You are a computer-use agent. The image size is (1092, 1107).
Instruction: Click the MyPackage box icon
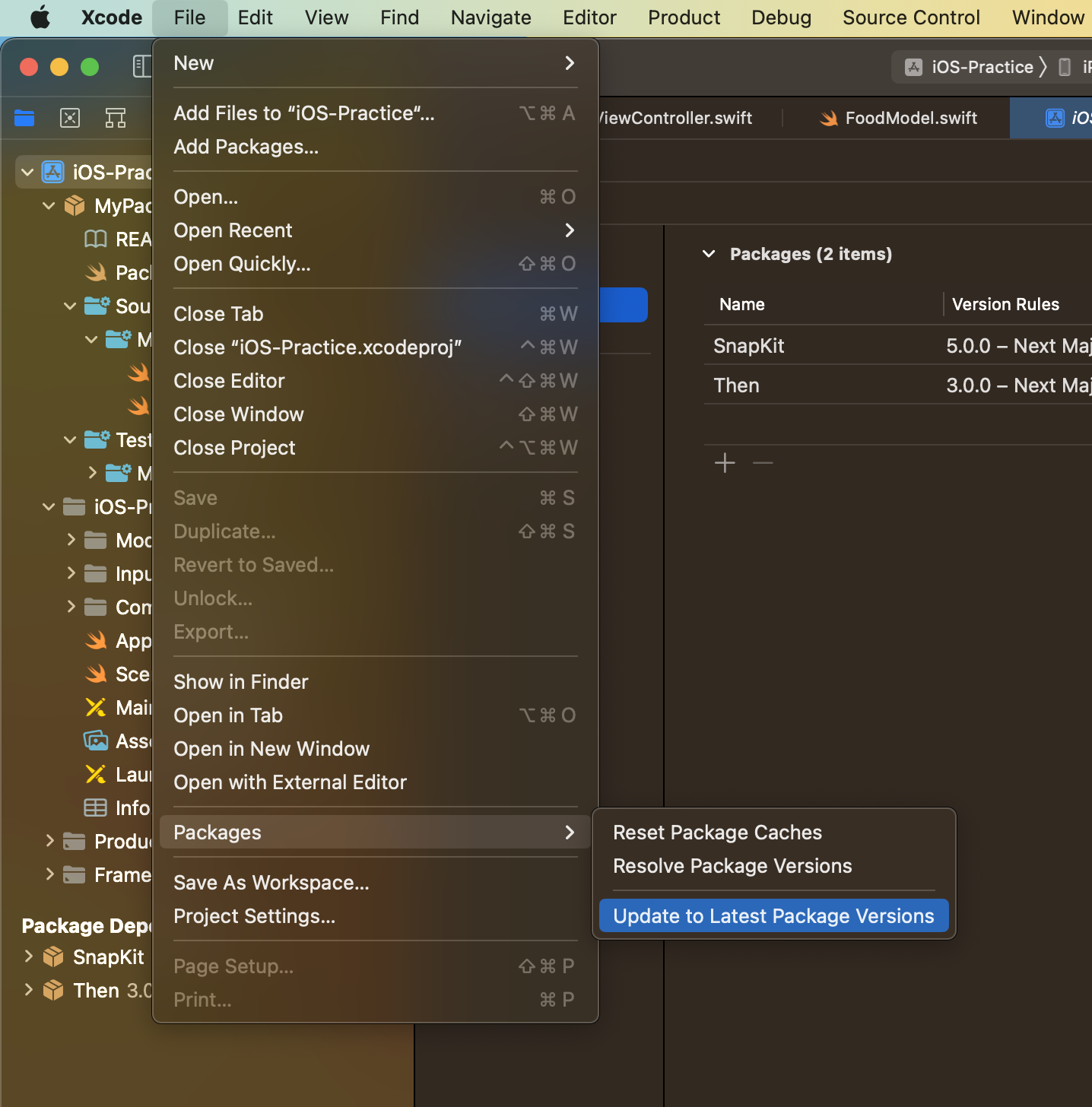75,205
